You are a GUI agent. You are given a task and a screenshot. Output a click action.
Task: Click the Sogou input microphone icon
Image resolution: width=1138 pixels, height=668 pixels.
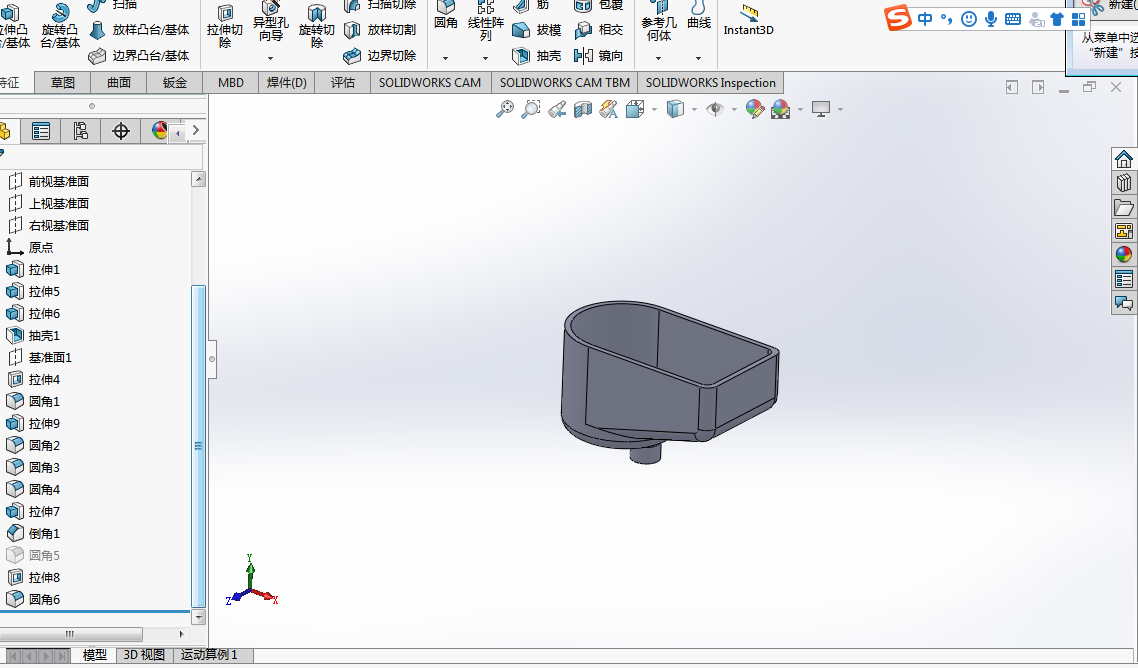(991, 19)
